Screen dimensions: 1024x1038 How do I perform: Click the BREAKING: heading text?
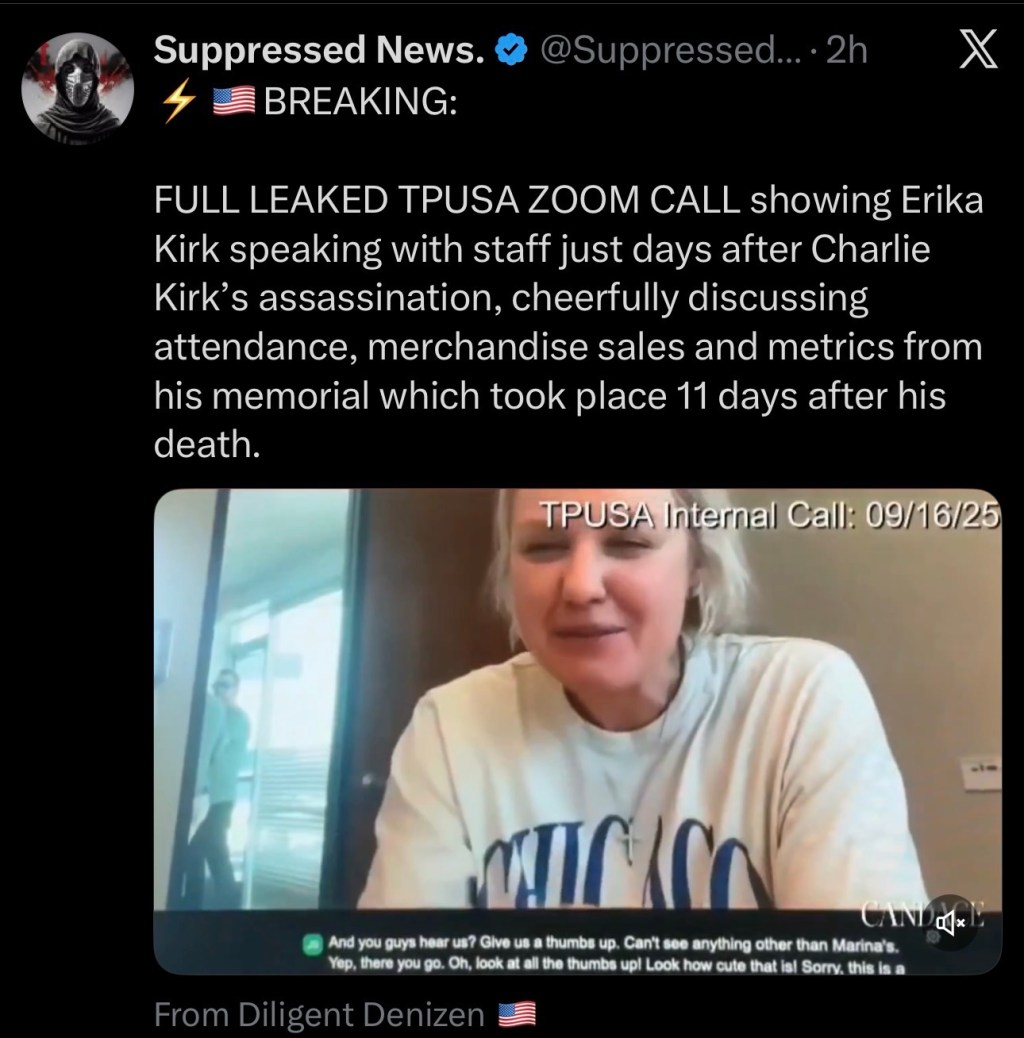tap(361, 101)
